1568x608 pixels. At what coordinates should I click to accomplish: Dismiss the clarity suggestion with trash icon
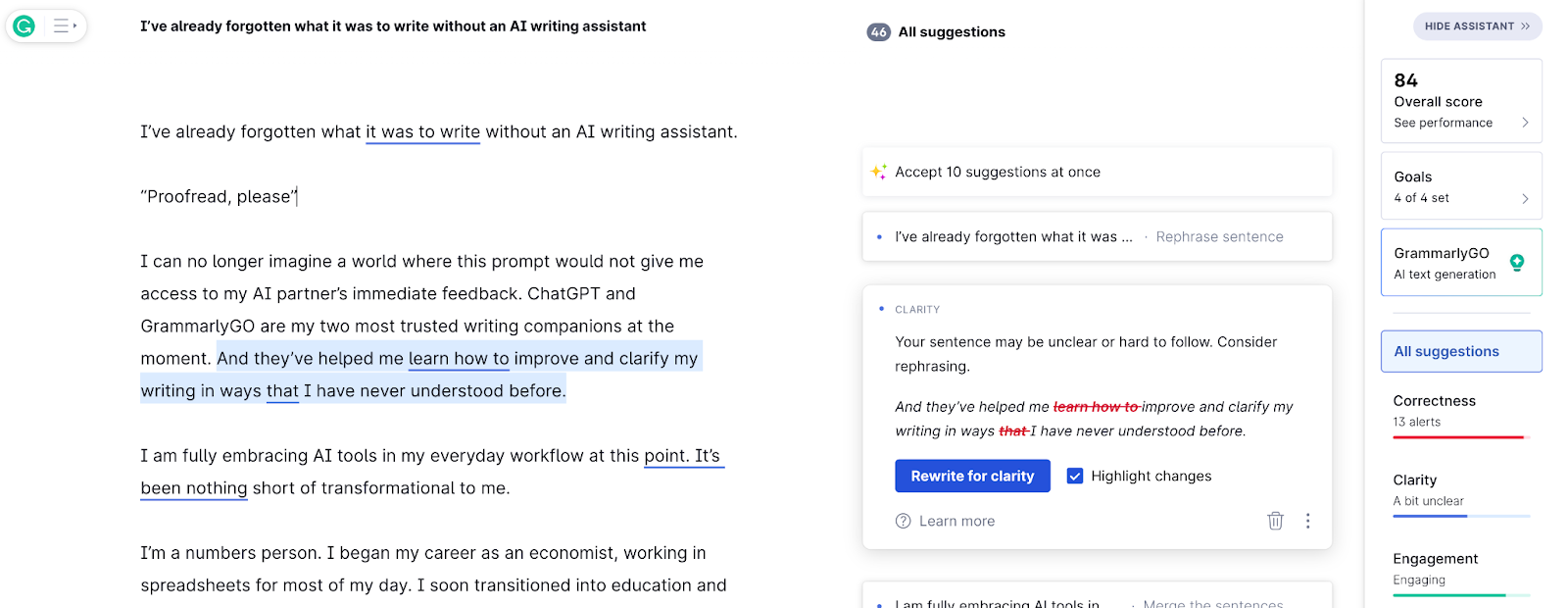pos(1275,521)
